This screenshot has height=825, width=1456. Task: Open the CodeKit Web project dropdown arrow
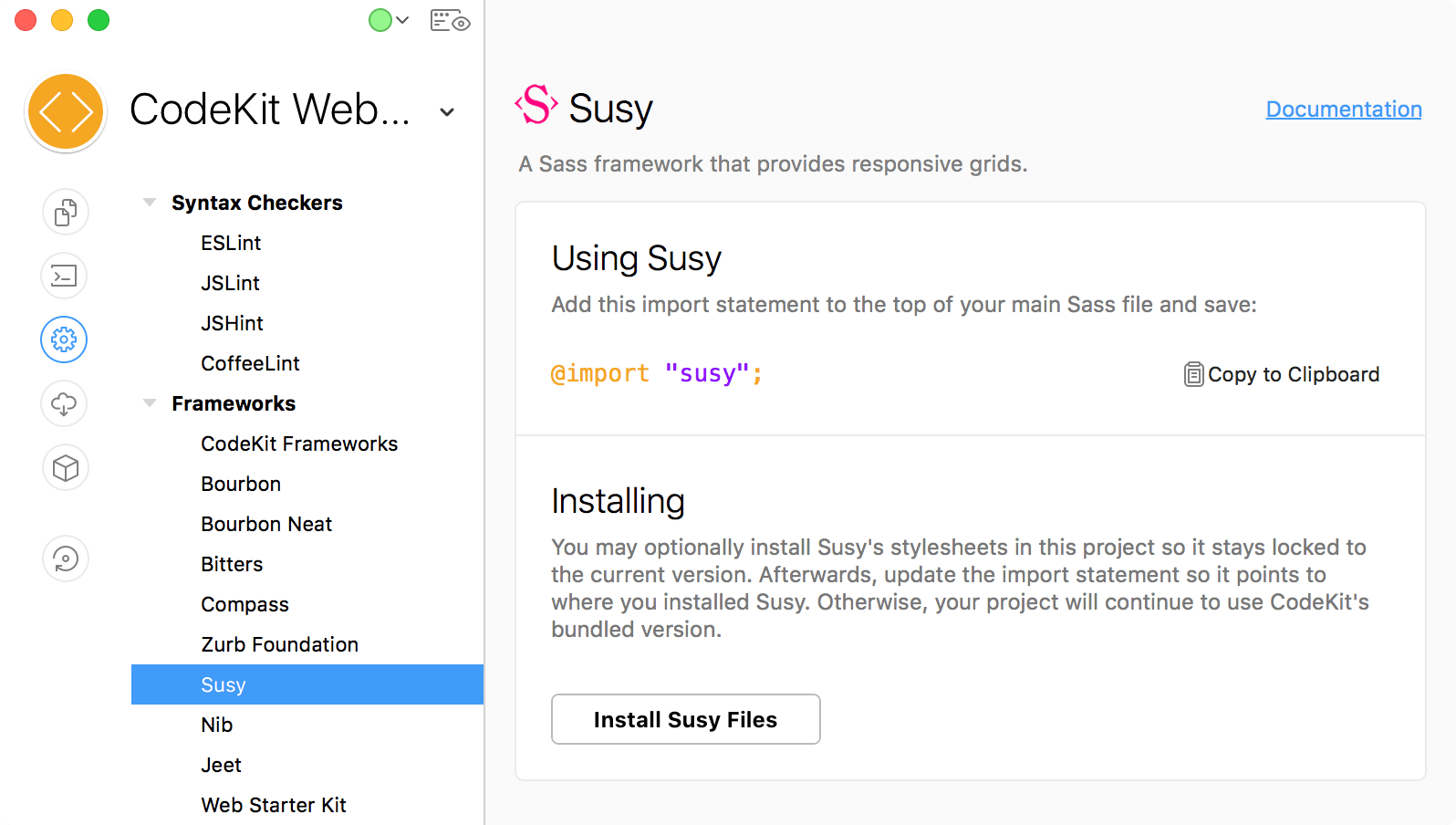(x=447, y=112)
